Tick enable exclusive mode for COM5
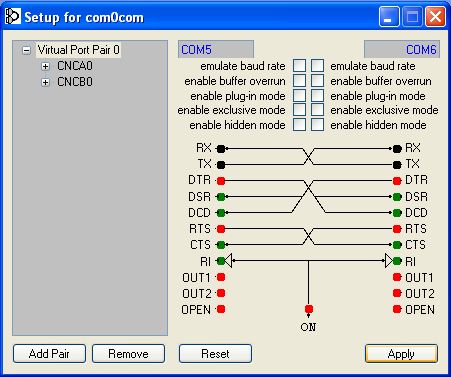The image size is (451, 377). tap(299, 110)
